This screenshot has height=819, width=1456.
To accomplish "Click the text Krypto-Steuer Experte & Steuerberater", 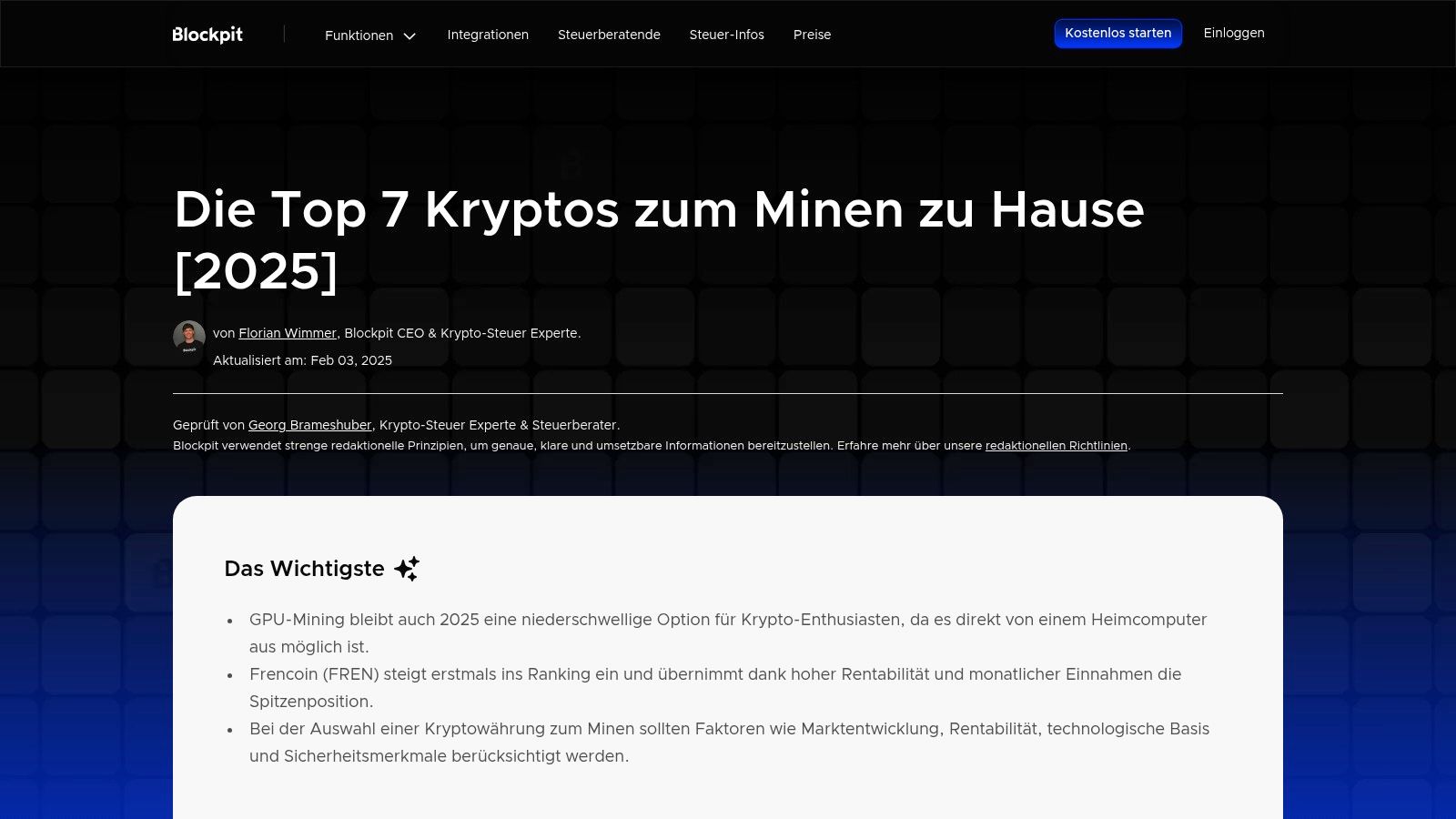I will point(500,425).
